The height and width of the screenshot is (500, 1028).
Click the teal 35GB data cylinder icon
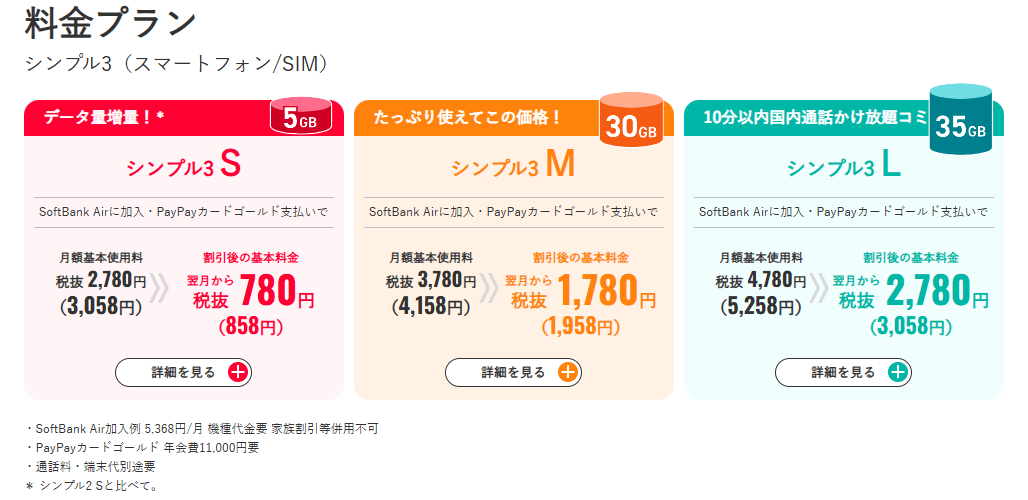[960, 120]
